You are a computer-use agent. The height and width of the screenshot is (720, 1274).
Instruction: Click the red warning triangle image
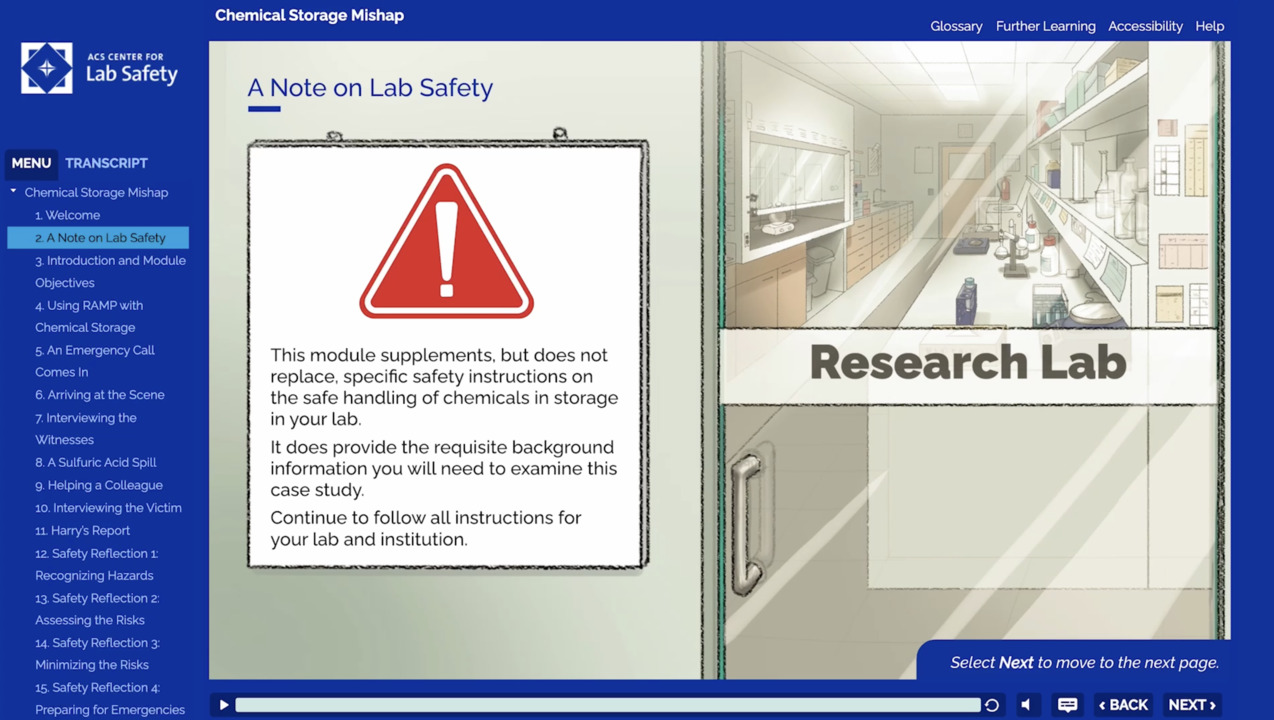pyautogui.click(x=446, y=243)
